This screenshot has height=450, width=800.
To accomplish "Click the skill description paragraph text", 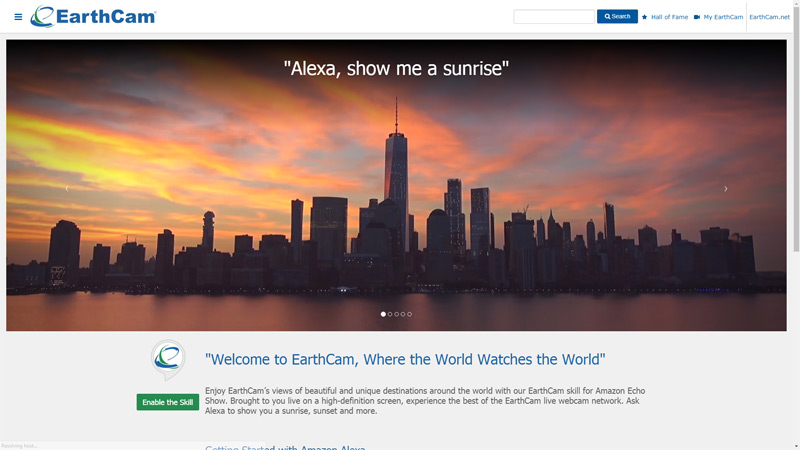I will pyautogui.click(x=425, y=401).
